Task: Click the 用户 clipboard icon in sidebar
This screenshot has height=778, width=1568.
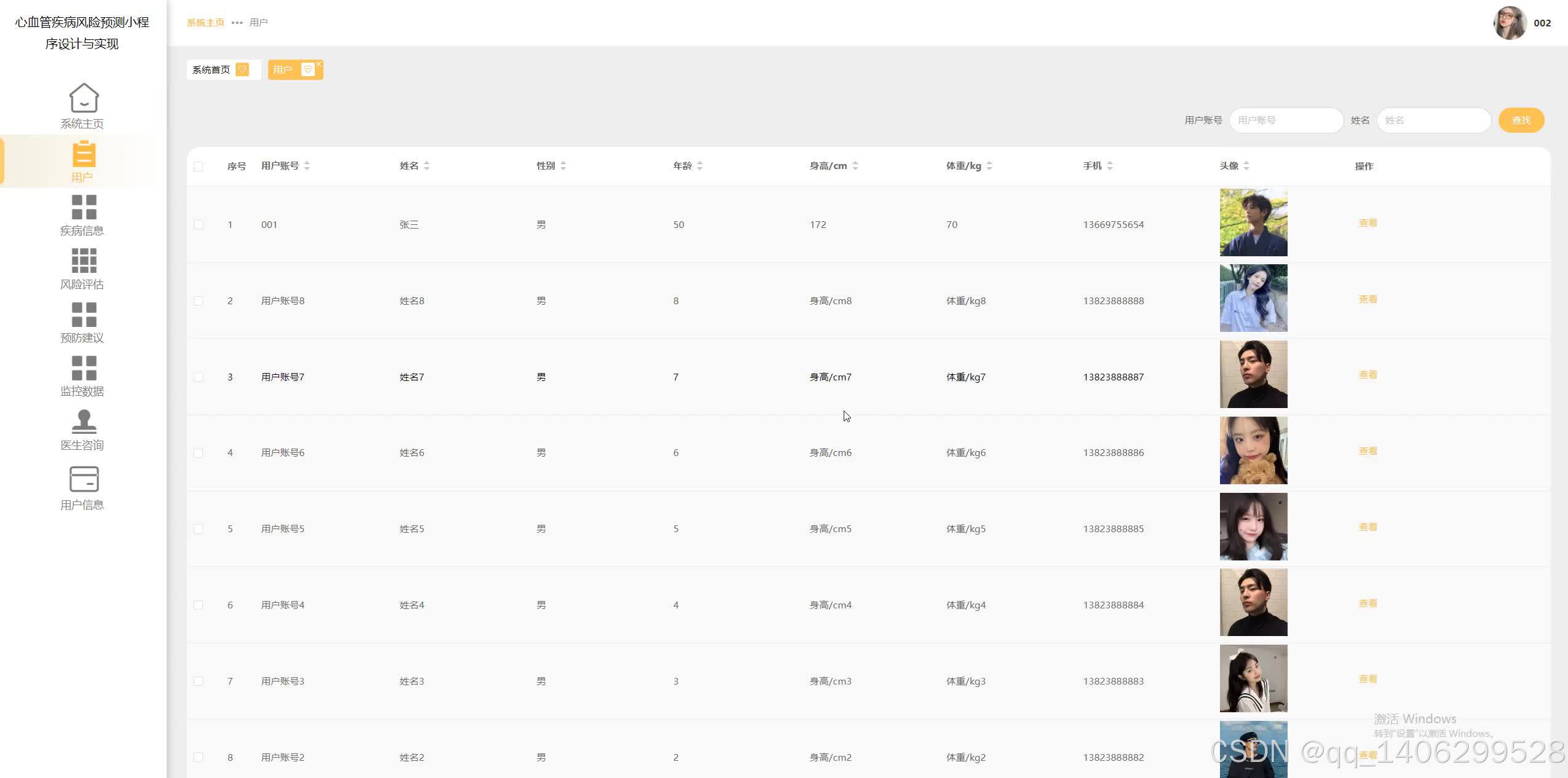Action: point(84,154)
